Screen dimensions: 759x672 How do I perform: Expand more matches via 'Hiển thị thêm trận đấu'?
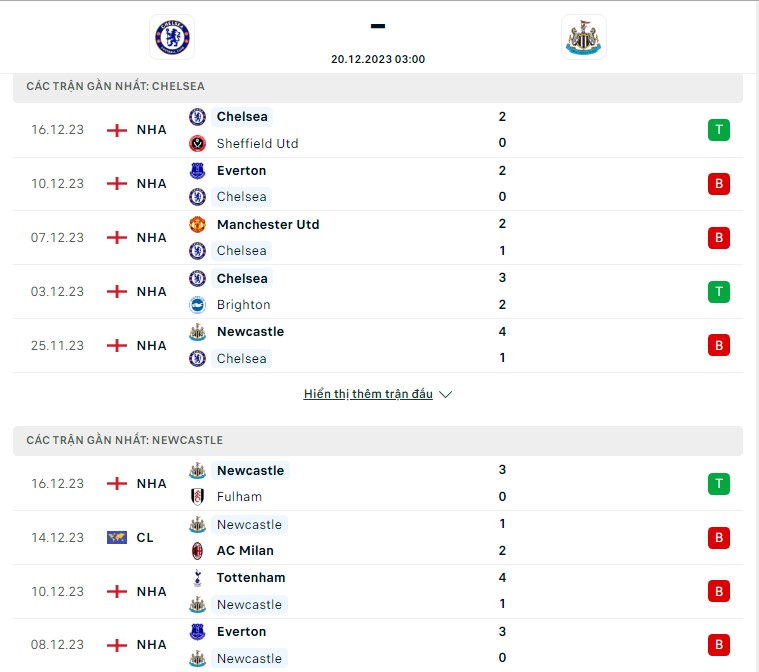[x=368, y=394]
